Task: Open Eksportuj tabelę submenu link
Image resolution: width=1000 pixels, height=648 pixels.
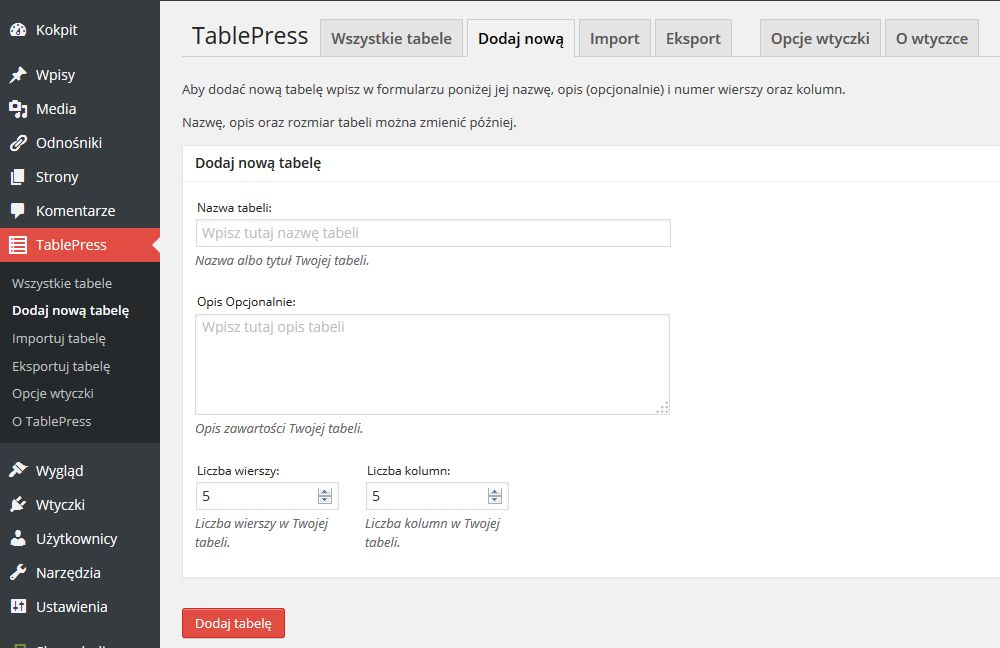Action: (x=61, y=367)
